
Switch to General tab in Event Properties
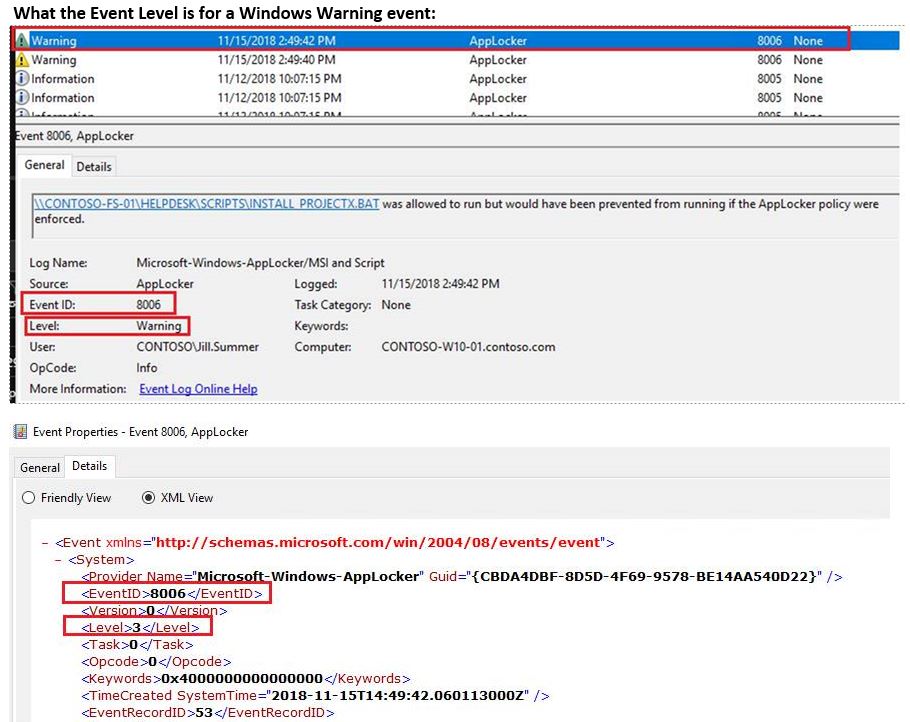pos(39,467)
